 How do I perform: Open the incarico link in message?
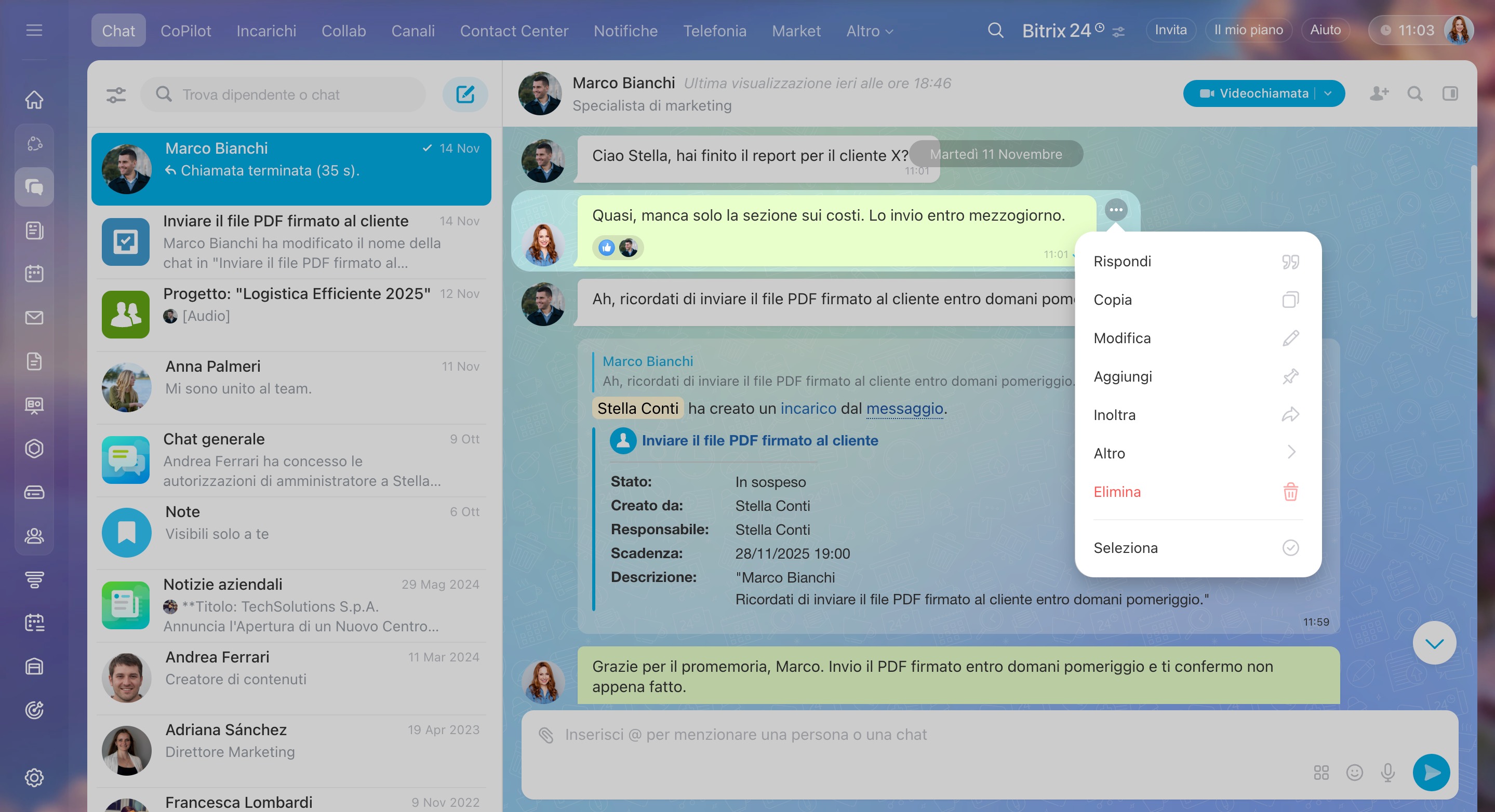coord(808,408)
